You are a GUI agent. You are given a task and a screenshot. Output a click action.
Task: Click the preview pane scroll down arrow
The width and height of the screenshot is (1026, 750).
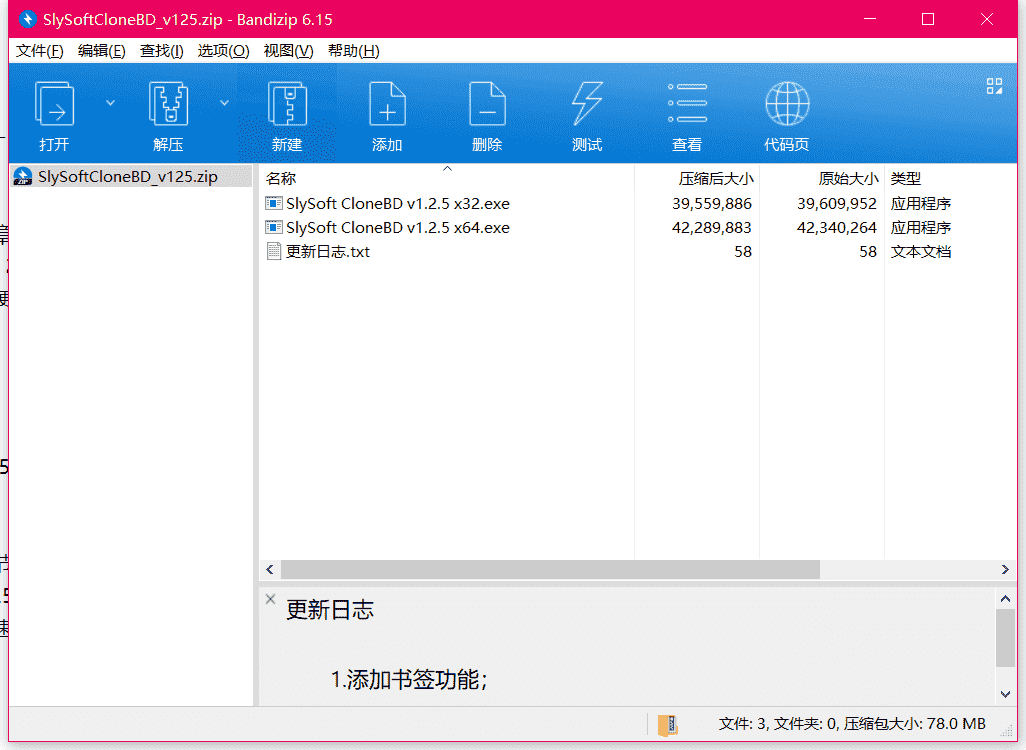tap(1005, 694)
